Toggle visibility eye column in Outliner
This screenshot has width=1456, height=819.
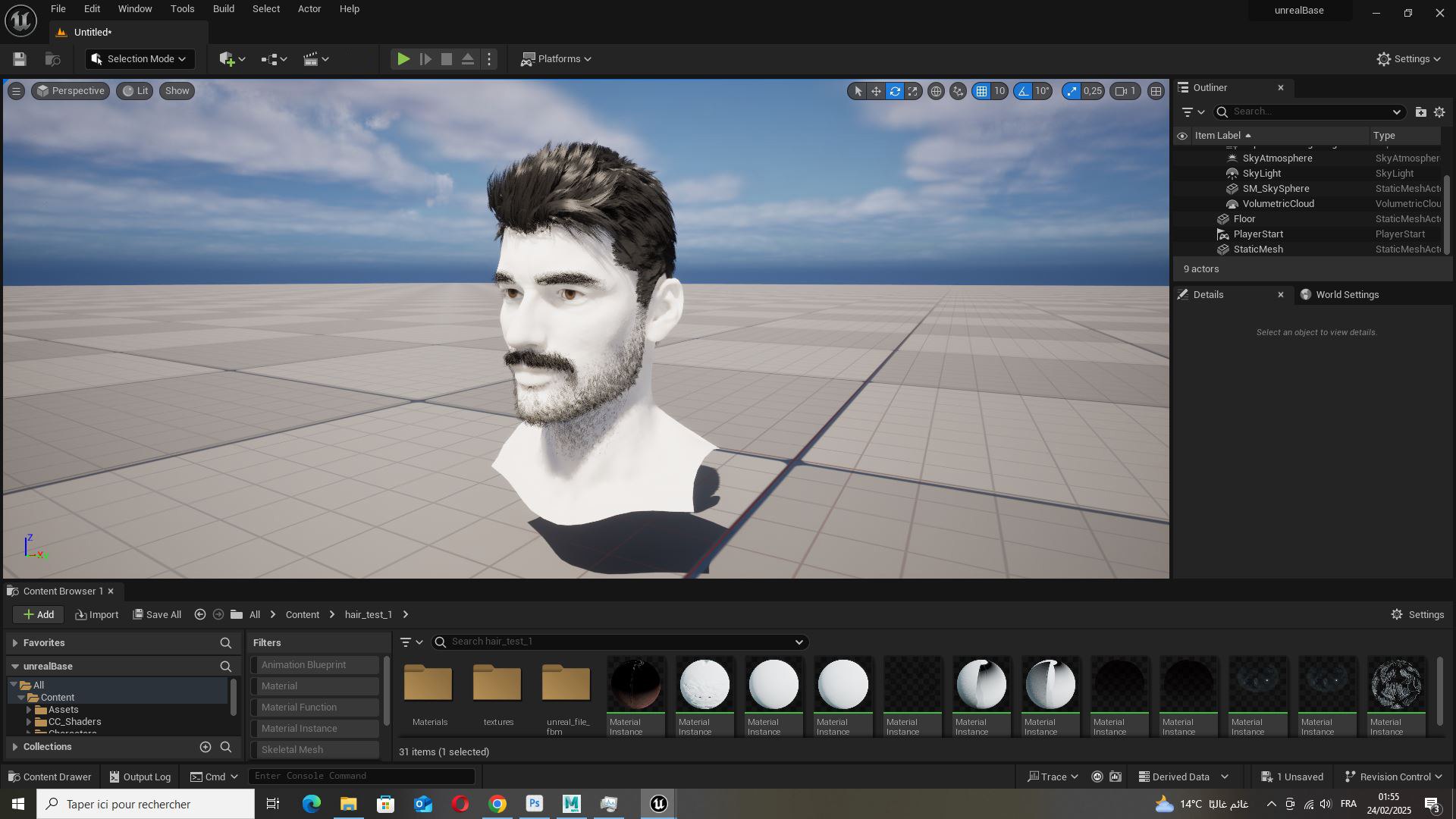coord(1182,136)
